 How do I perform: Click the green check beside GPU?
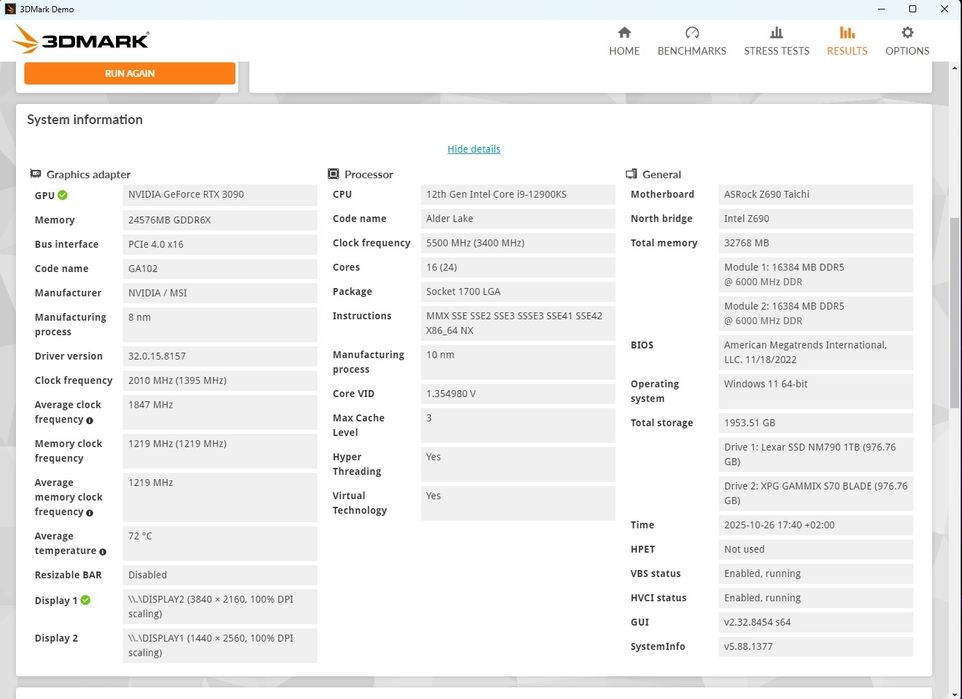[63, 195]
